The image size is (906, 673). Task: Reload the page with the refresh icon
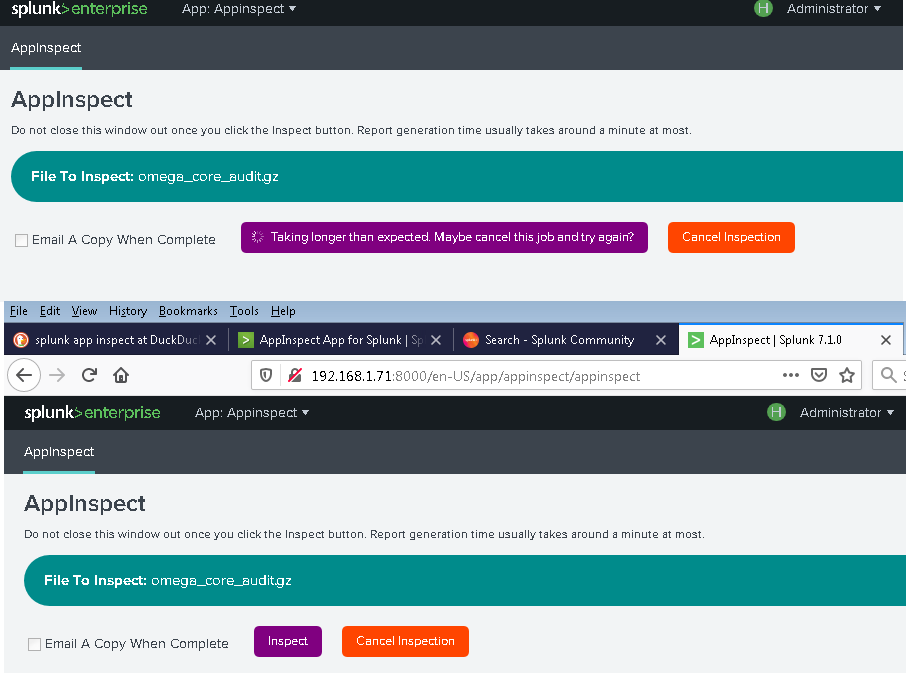point(89,375)
